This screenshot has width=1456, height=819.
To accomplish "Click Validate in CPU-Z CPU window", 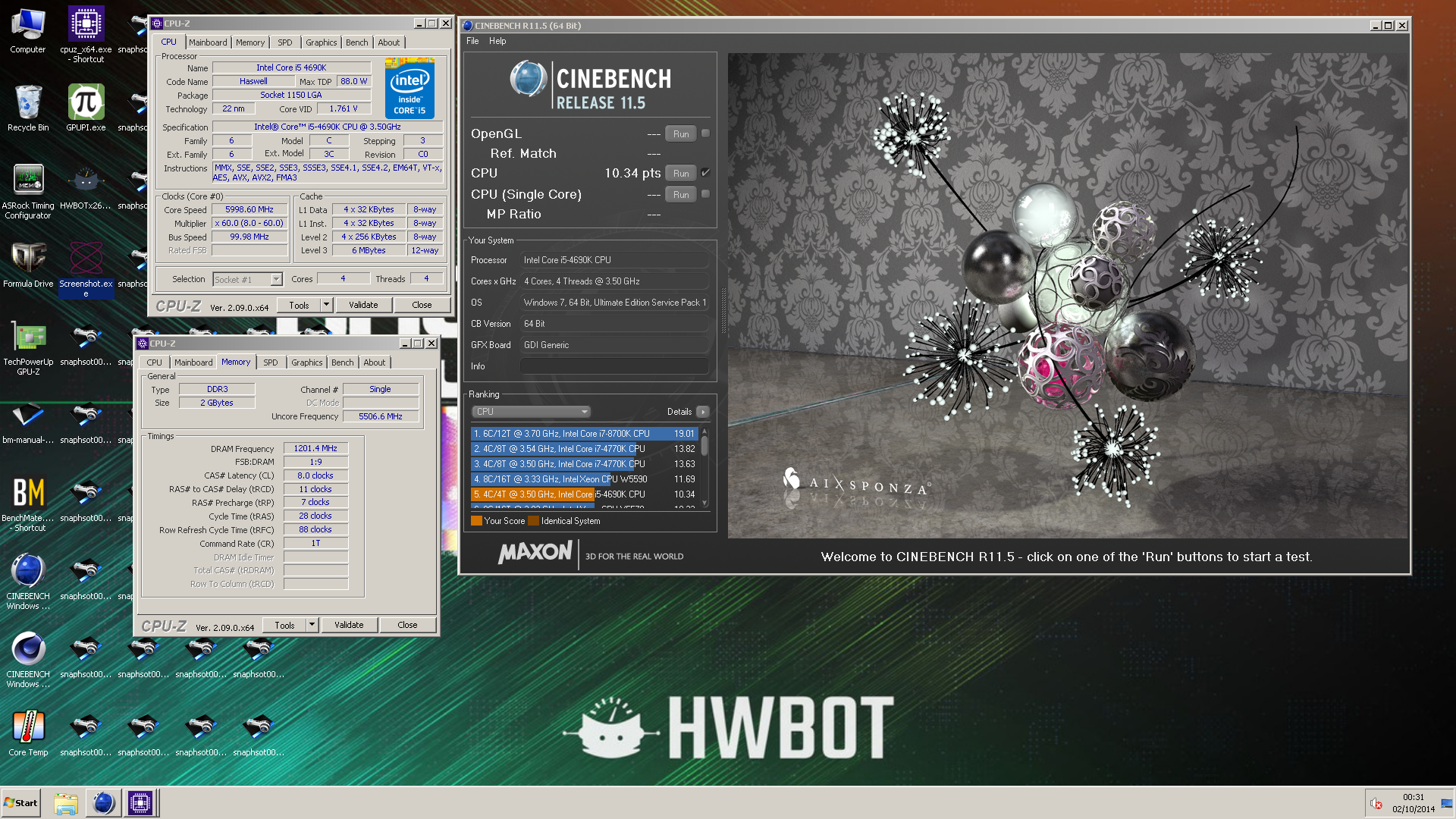I will [x=363, y=305].
